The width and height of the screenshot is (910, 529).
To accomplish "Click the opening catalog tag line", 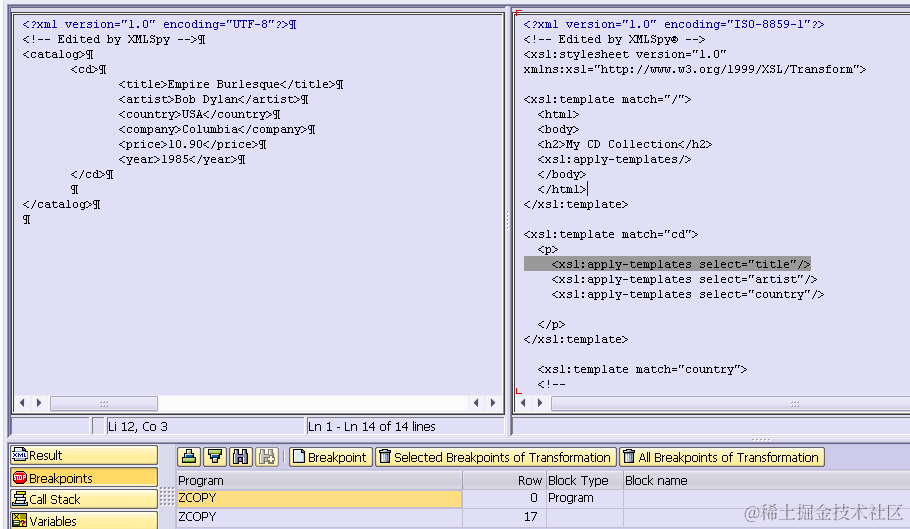I will [x=57, y=54].
